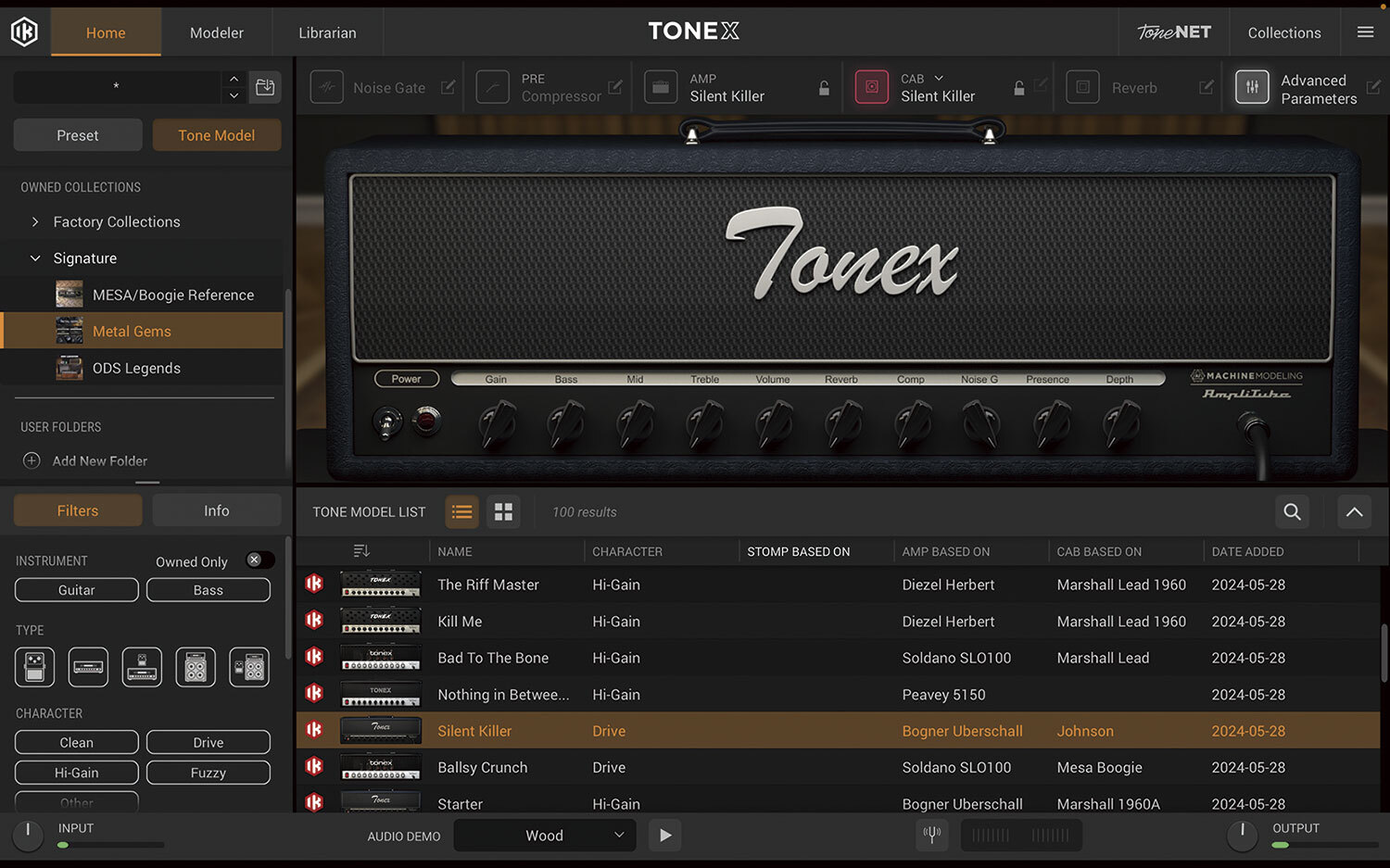Click the tuner icon in bottom bar
Image resolution: width=1390 pixels, height=868 pixels.
click(932, 835)
